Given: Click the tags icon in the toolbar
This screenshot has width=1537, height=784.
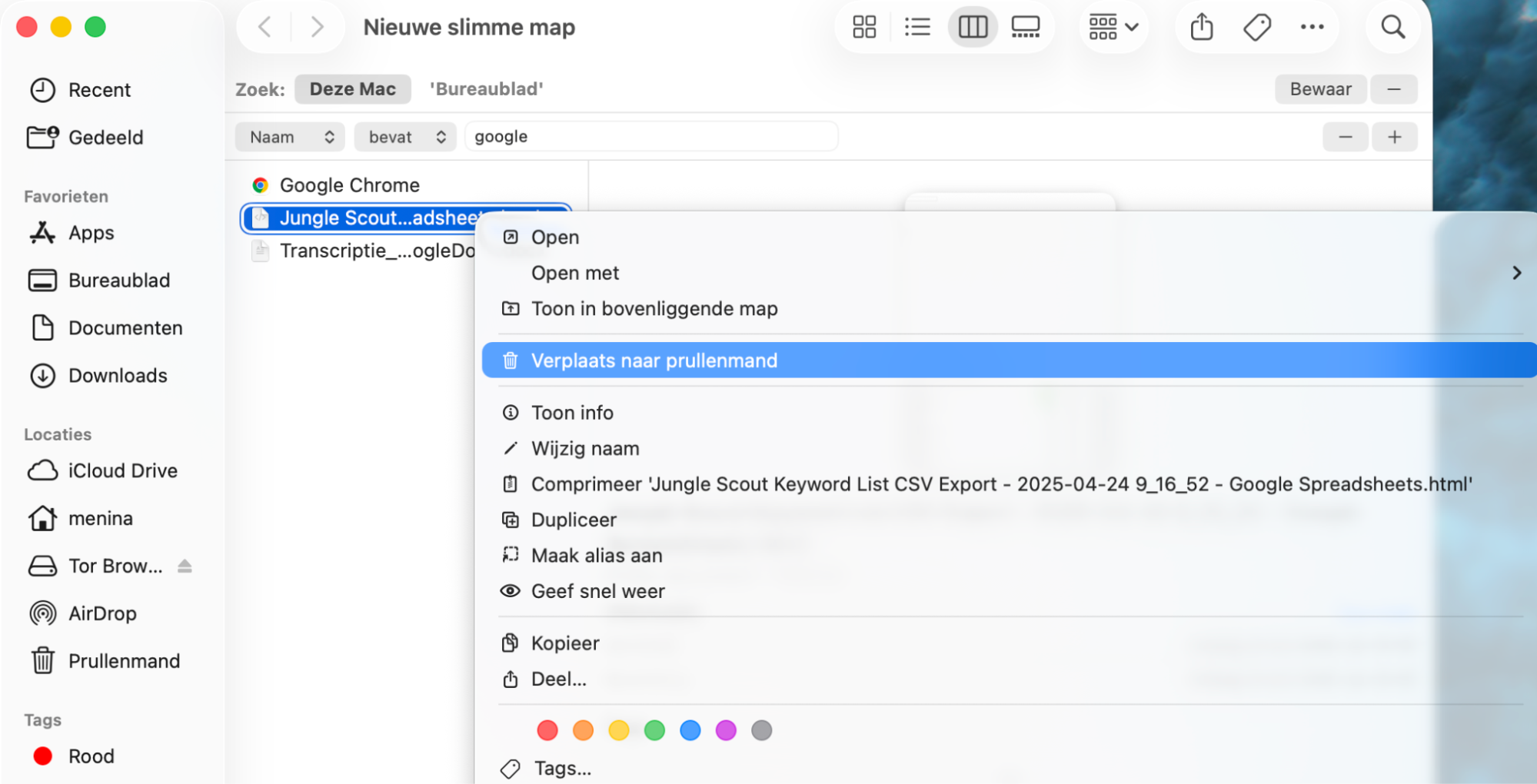Looking at the screenshot, I should pyautogui.click(x=1256, y=26).
